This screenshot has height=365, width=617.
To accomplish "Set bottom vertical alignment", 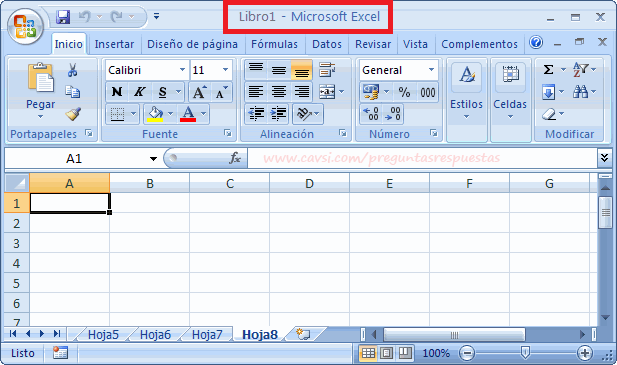I will tap(301, 70).
